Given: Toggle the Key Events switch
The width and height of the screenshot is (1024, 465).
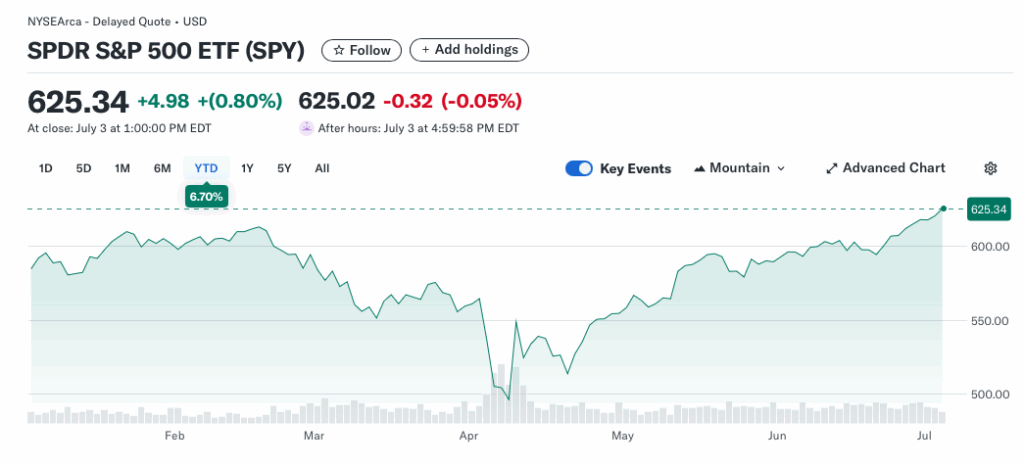Looking at the screenshot, I should coord(579,168).
